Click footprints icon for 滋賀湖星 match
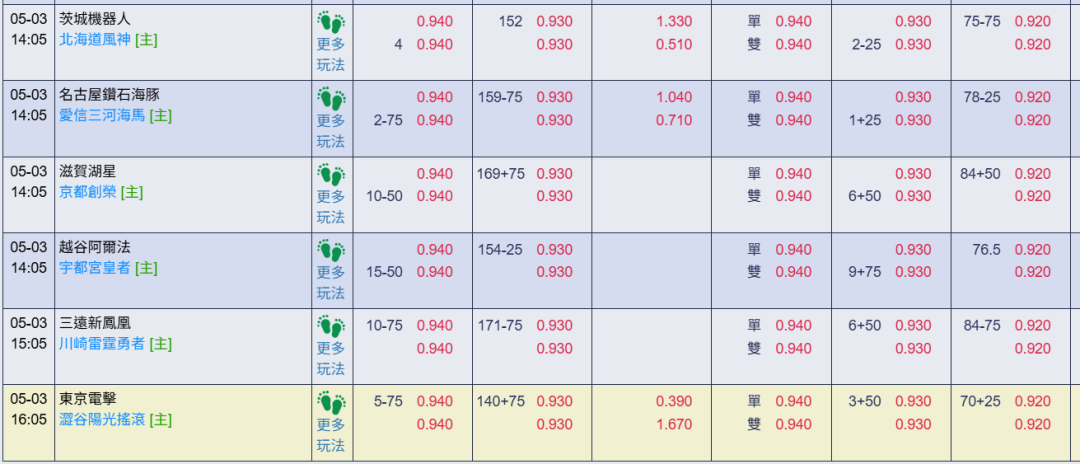The image size is (1080, 464). tap(331, 174)
